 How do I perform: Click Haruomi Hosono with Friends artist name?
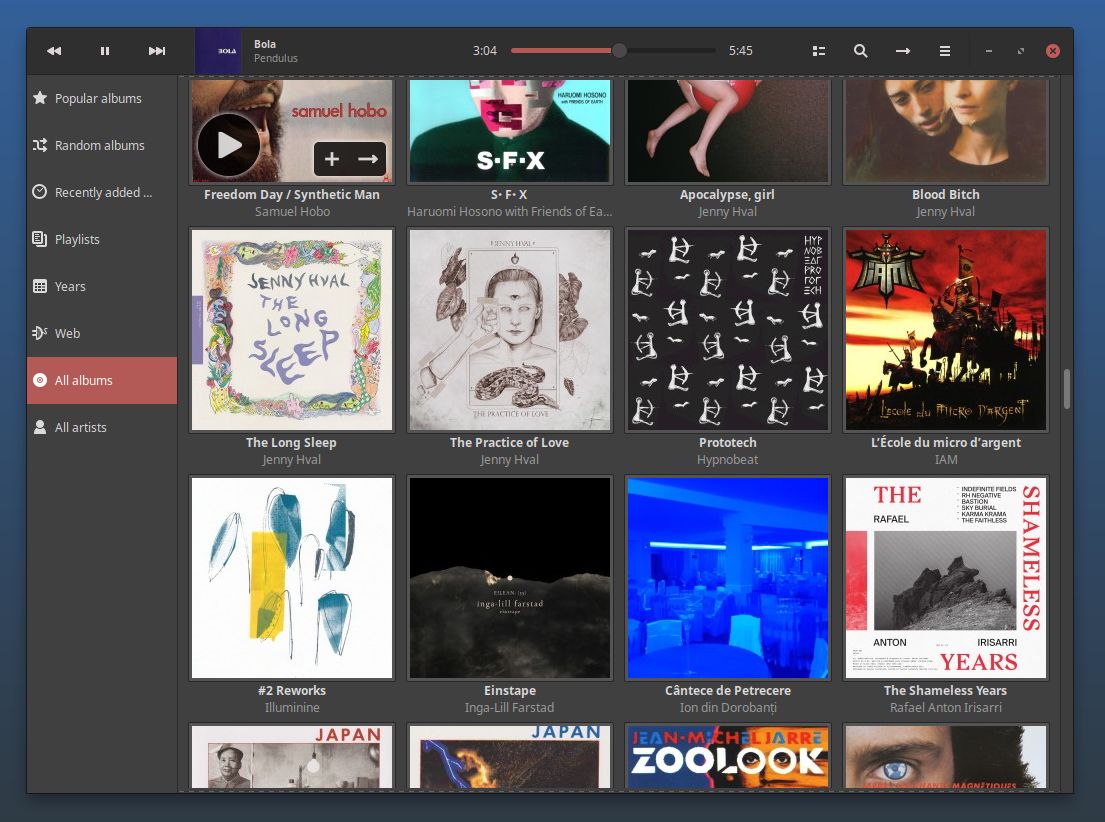[510, 211]
